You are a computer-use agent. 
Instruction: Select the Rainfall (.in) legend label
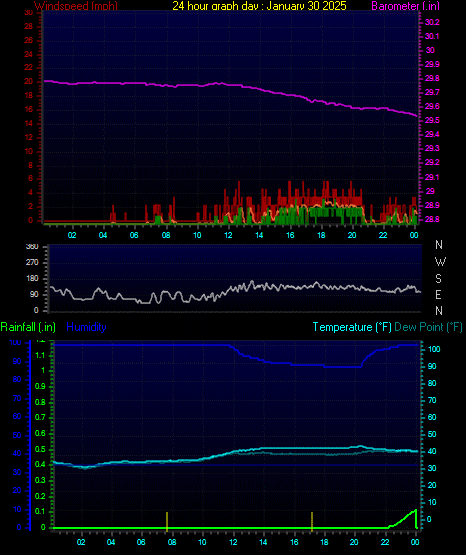point(28,327)
